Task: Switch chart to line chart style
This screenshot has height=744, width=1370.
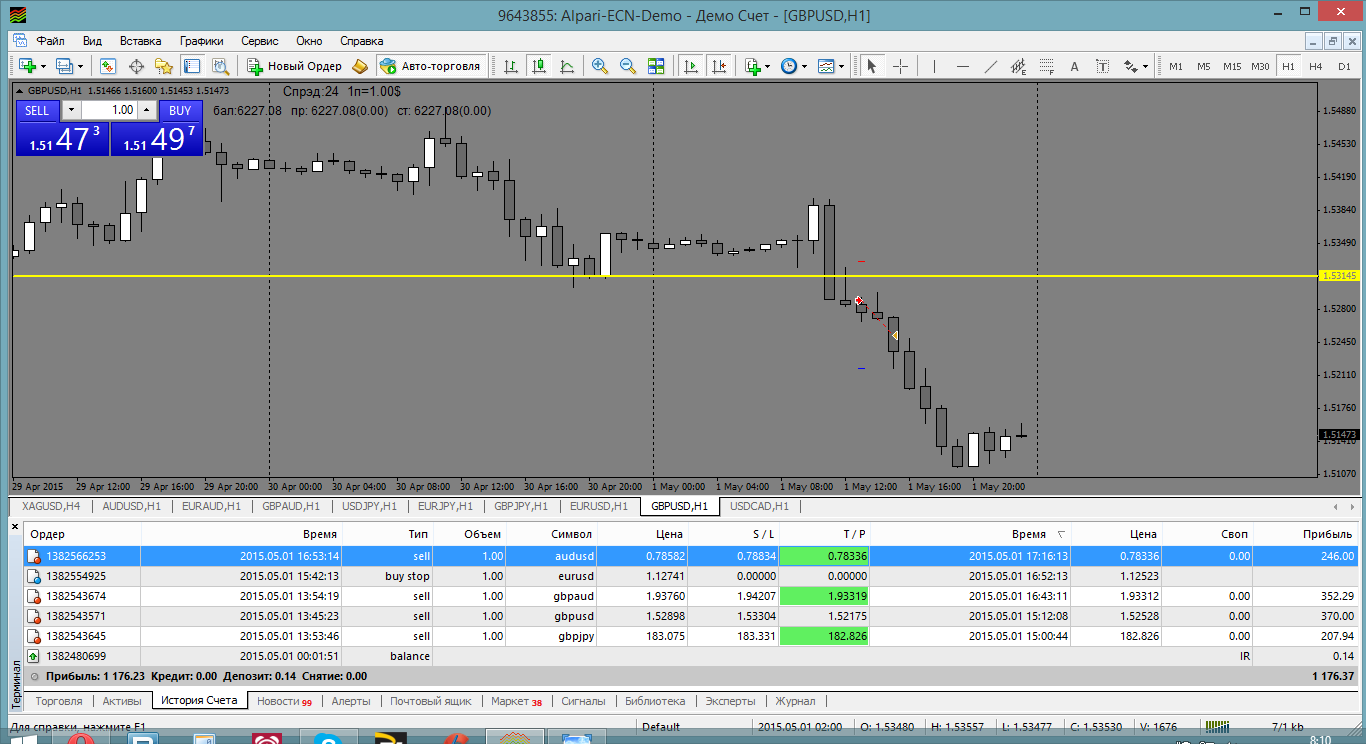Action: pyautogui.click(x=567, y=66)
